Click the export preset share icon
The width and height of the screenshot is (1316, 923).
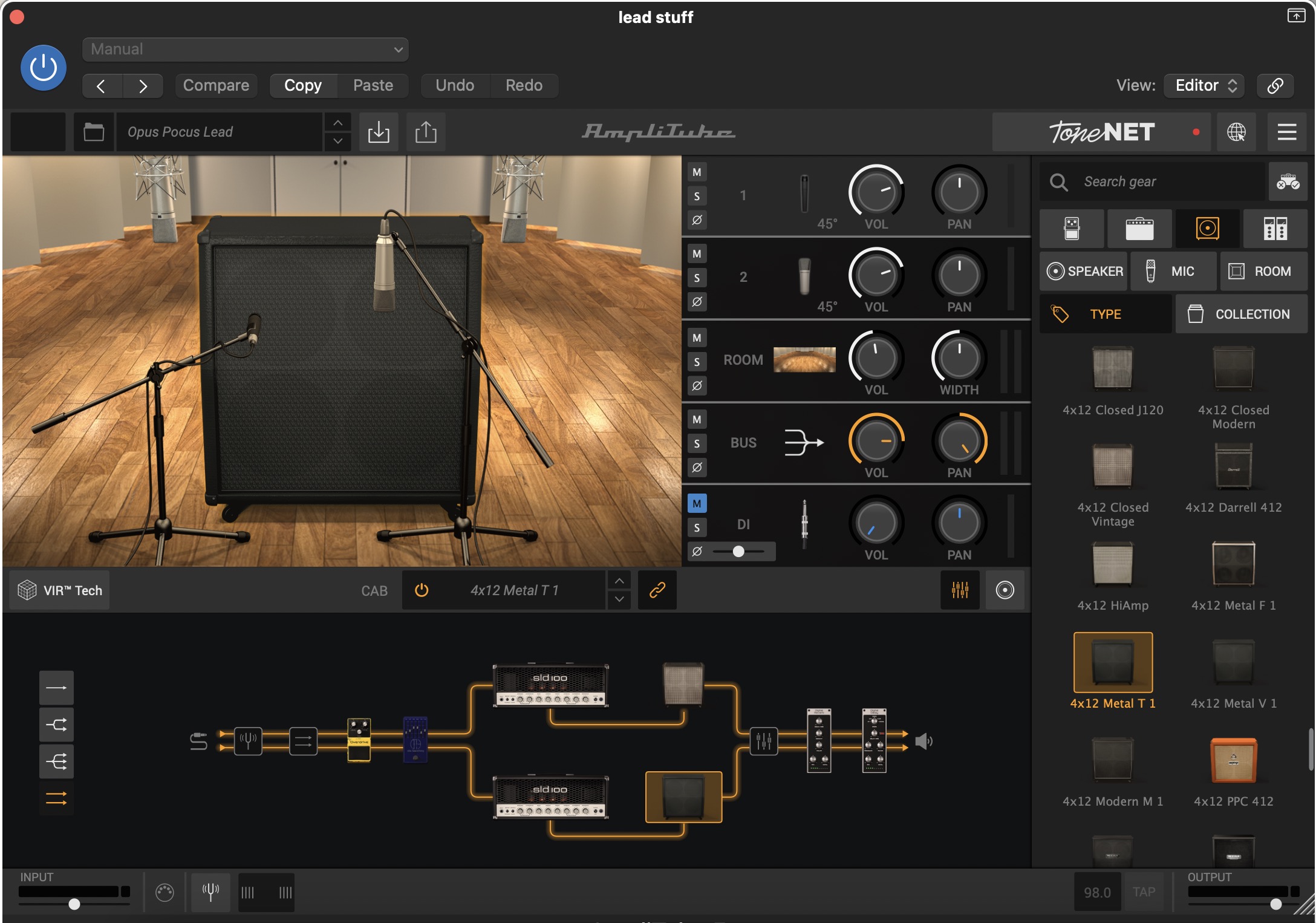pyautogui.click(x=426, y=132)
